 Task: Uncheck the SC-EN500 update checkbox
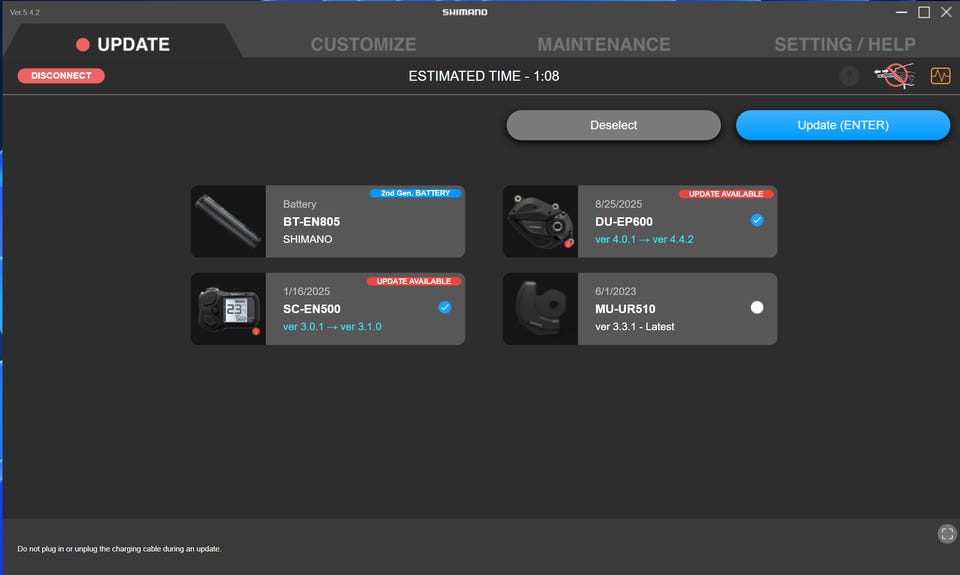[444, 307]
